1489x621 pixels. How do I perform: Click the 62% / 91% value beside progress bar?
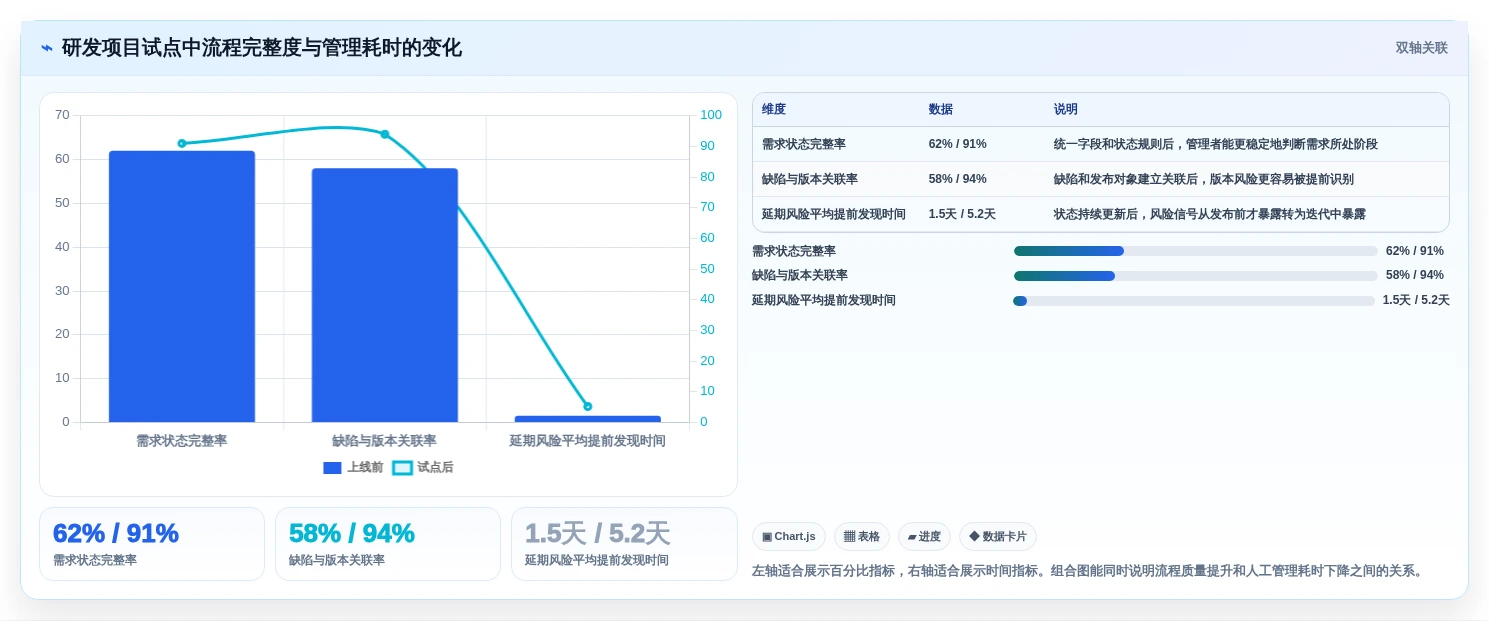pos(1415,251)
